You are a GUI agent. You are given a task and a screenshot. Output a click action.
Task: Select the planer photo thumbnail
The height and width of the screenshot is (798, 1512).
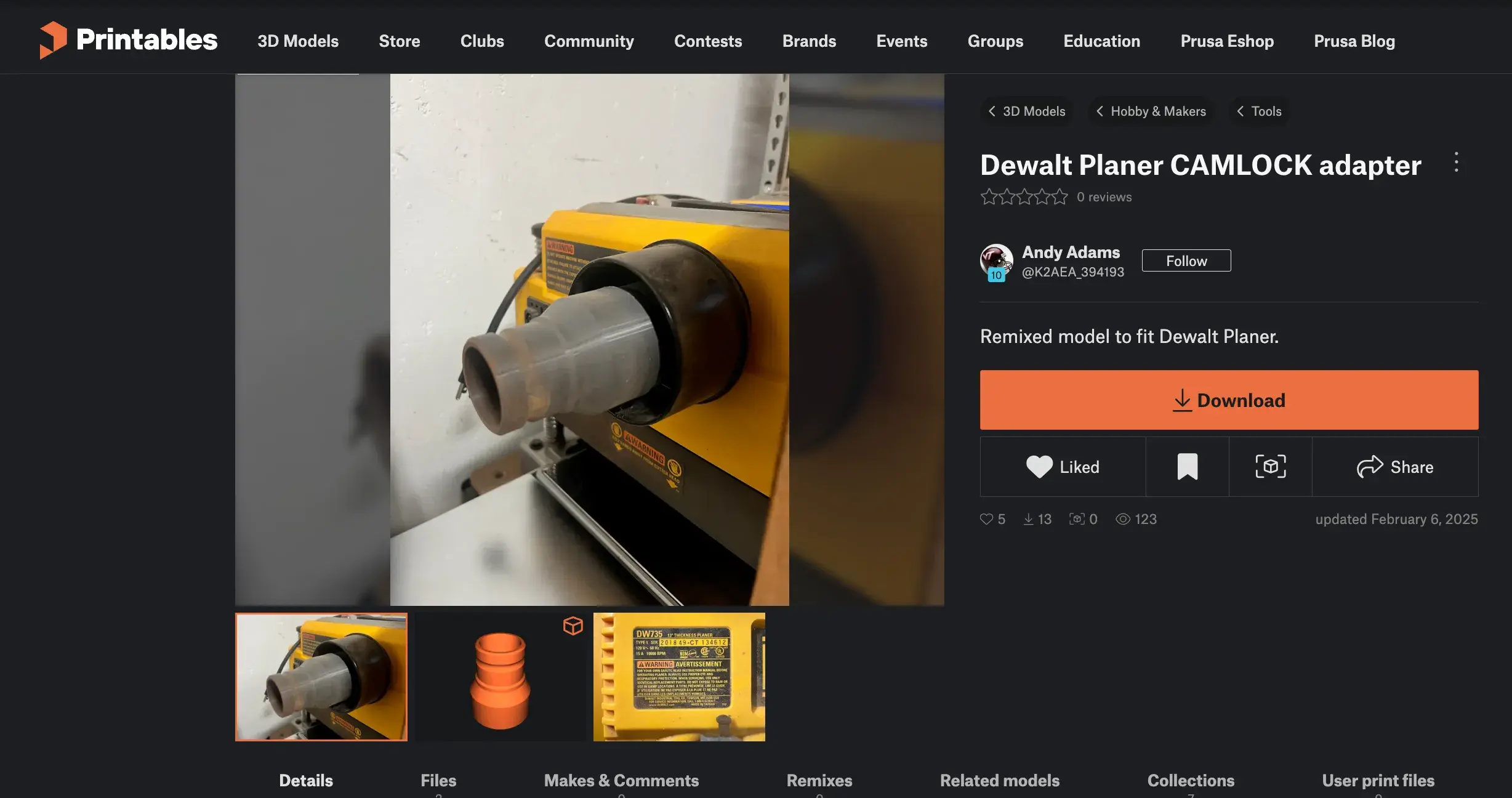point(321,677)
